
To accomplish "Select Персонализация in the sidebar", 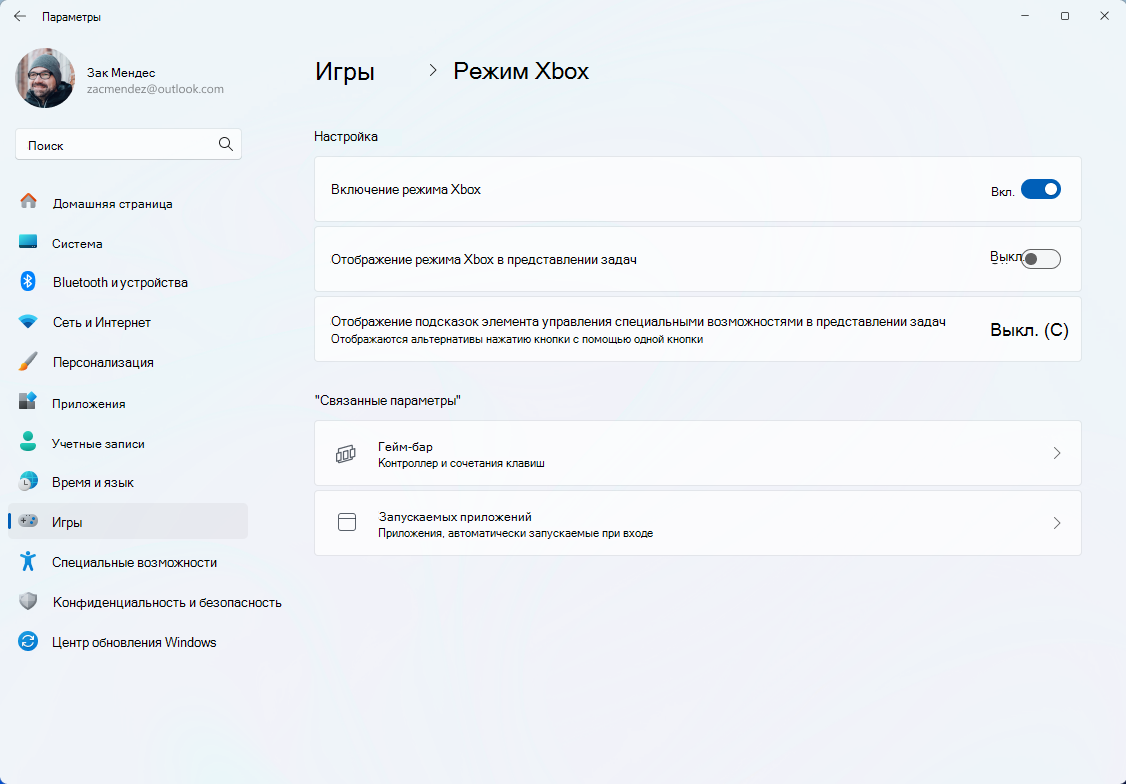I will (x=128, y=362).
